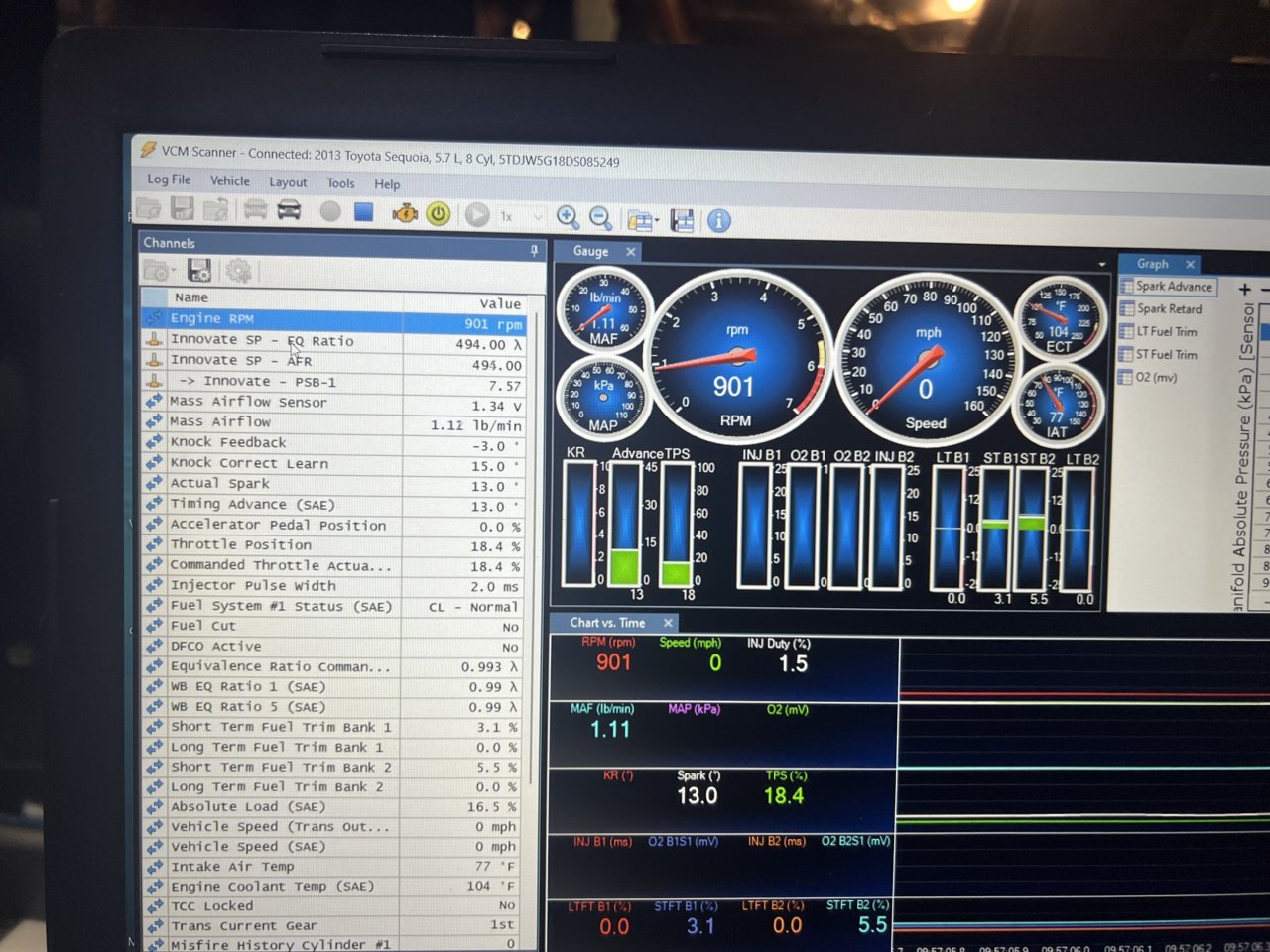Viewport: 1270px width, 952px height.
Task: Select the Long Term Fuel Trim Bank 2 row
Action: click(333, 787)
